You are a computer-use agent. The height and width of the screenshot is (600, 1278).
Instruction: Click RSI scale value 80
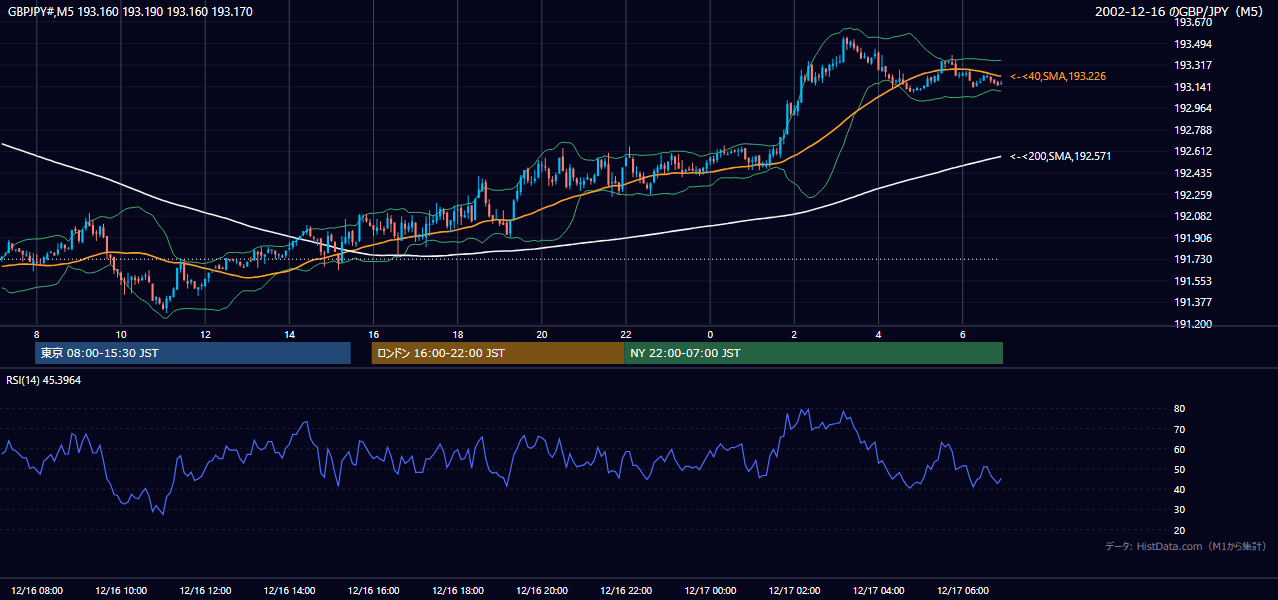coord(1180,409)
